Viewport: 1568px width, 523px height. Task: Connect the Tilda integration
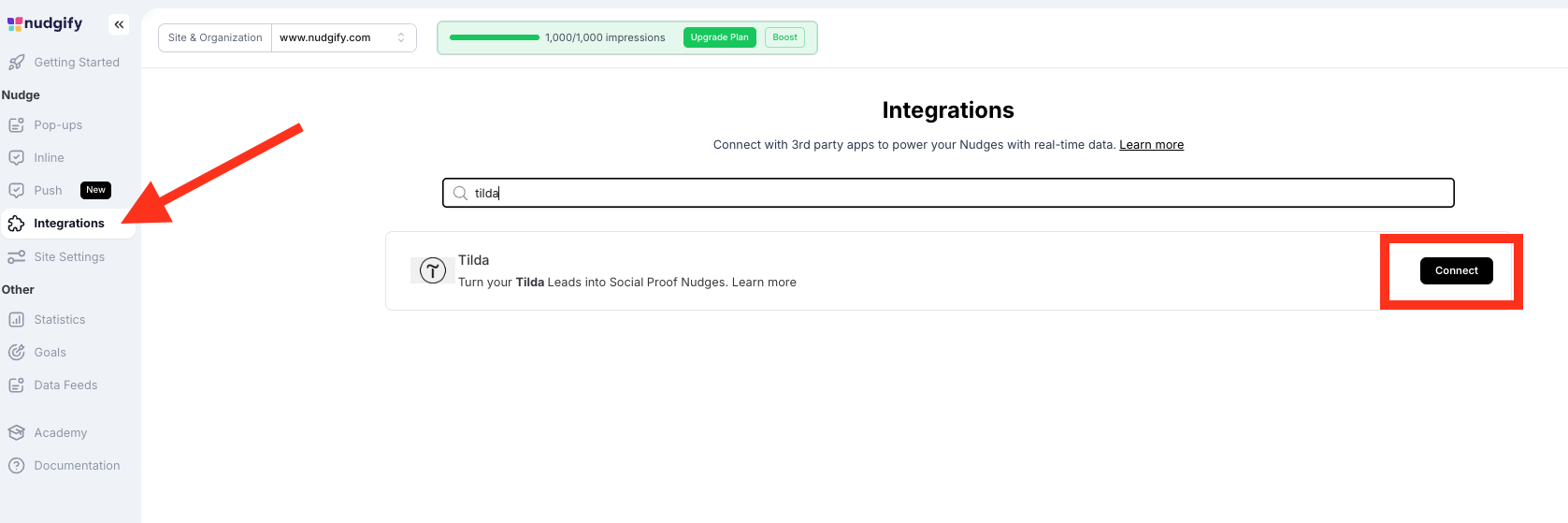1457,270
